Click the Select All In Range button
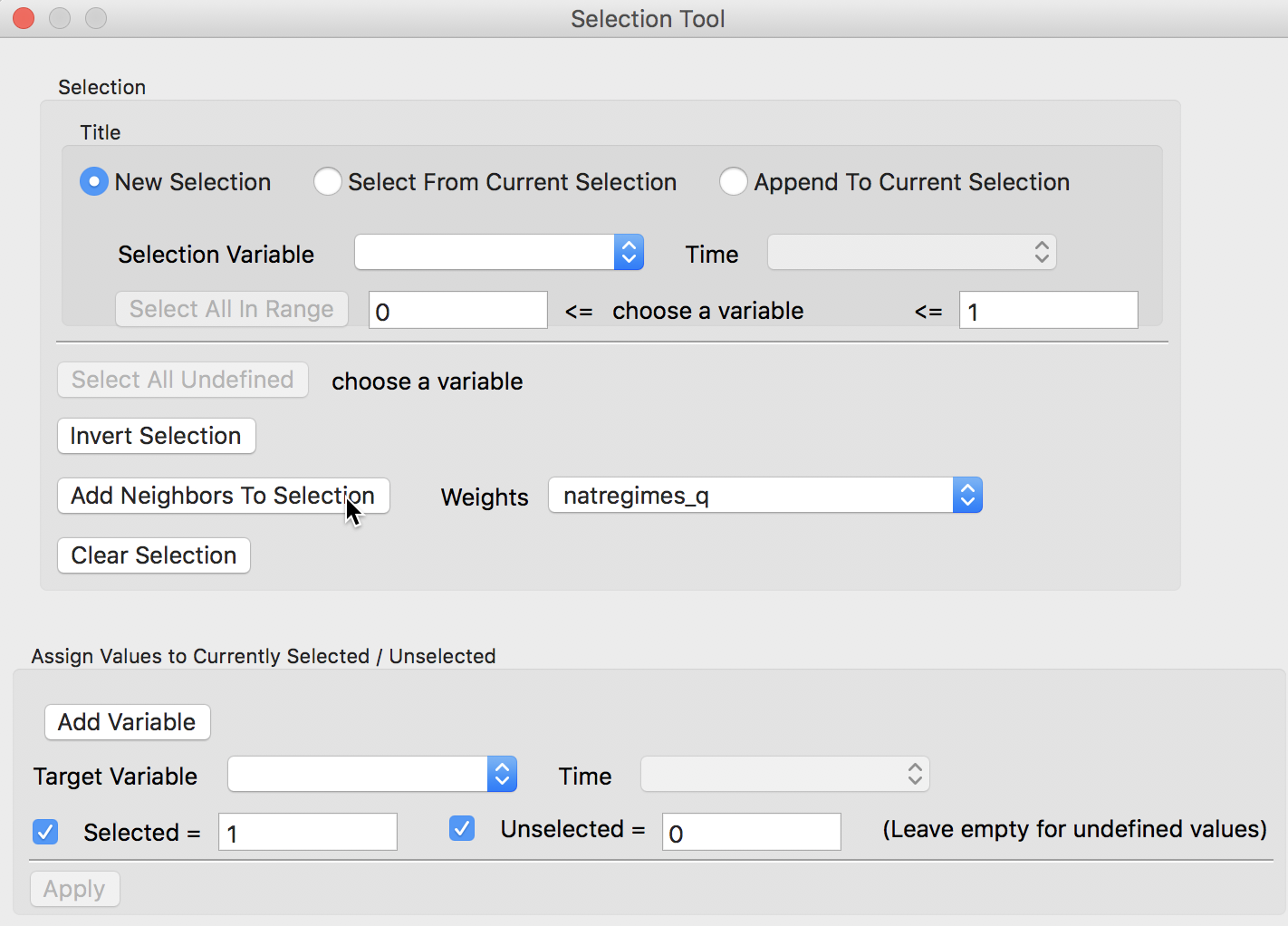Image resolution: width=1288 pixels, height=926 pixels. [232, 309]
